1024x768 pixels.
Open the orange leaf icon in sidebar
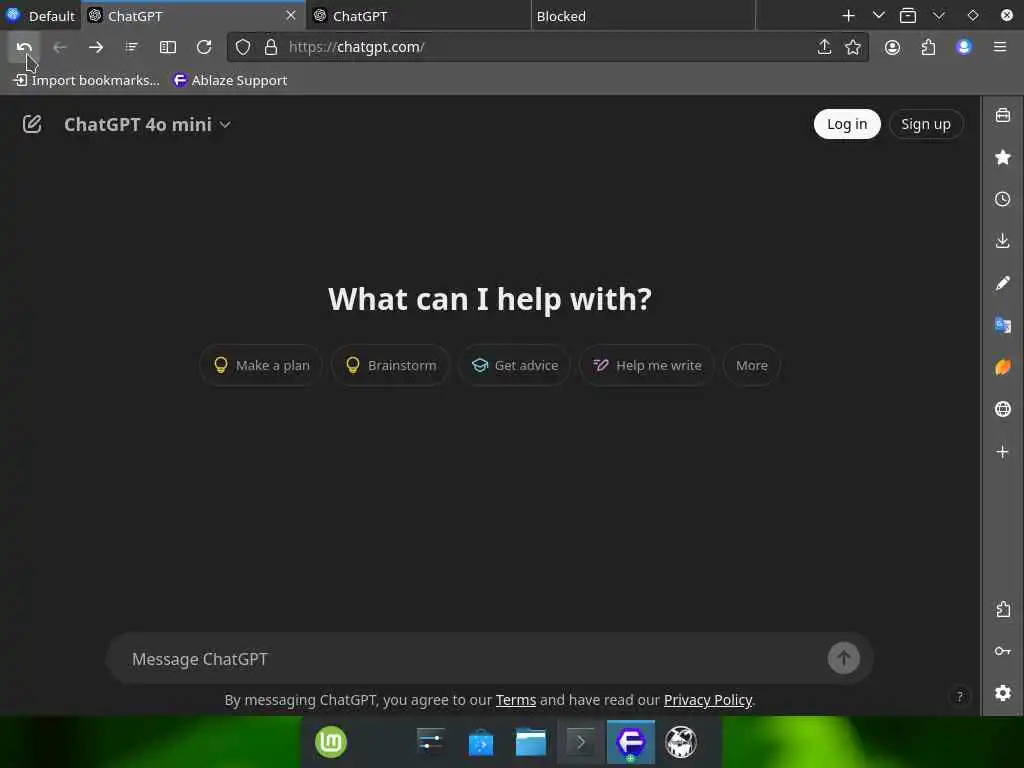coord(1002,367)
